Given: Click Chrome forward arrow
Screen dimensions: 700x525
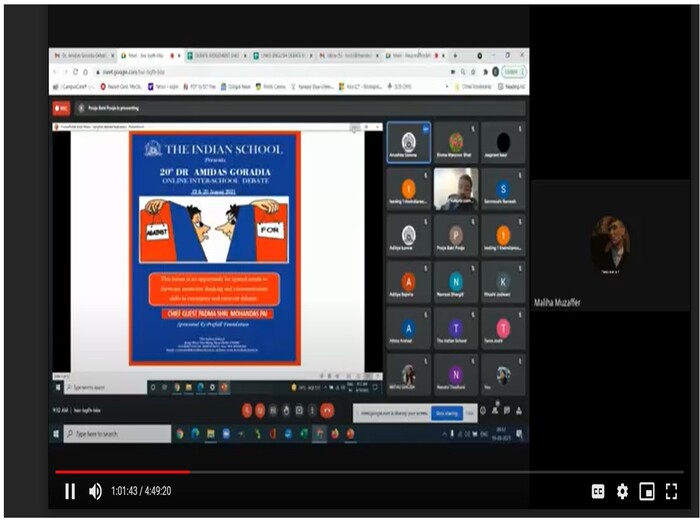Looking at the screenshot, I should [66, 72].
